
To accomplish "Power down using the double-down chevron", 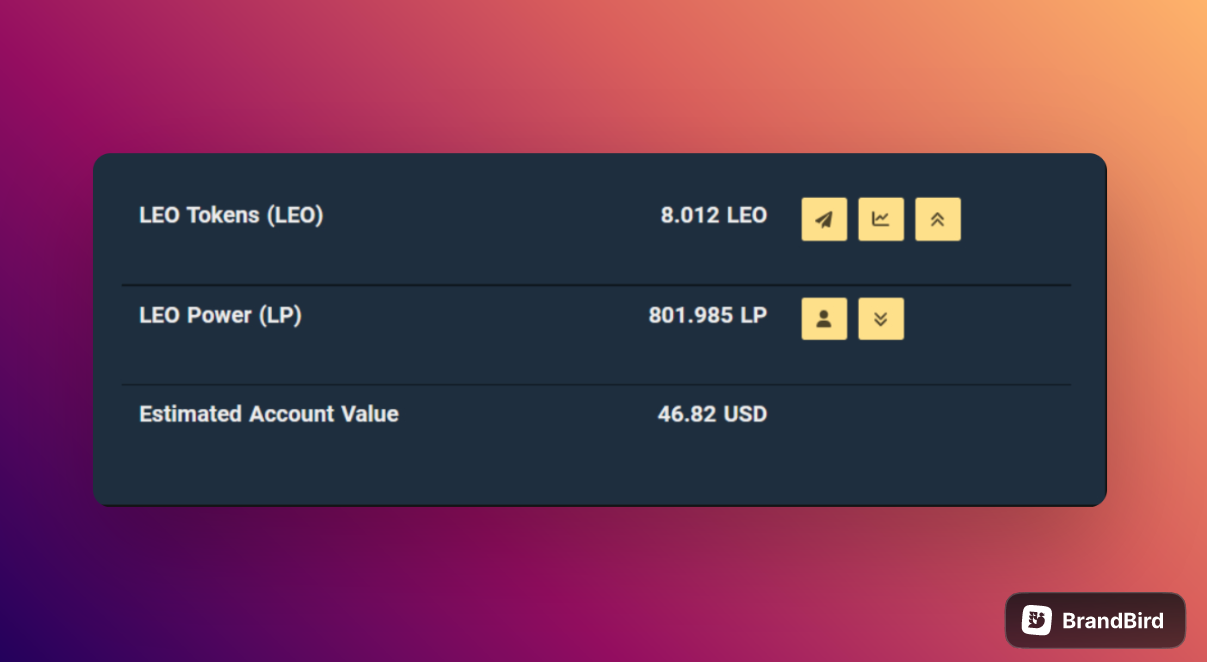I will [881, 319].
